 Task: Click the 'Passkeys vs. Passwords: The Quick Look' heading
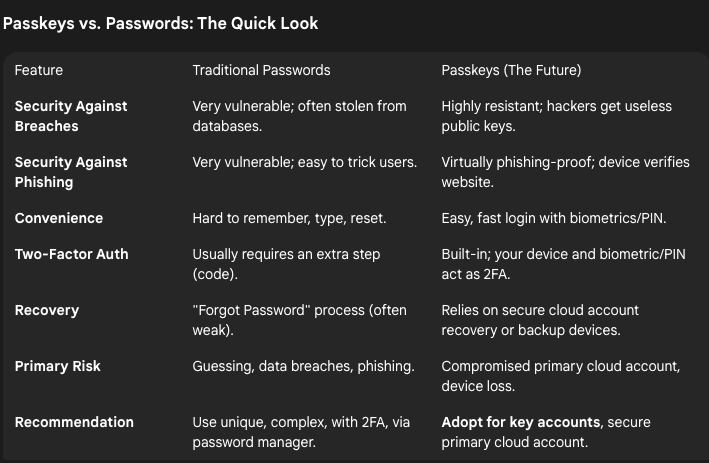click(160, 23)
